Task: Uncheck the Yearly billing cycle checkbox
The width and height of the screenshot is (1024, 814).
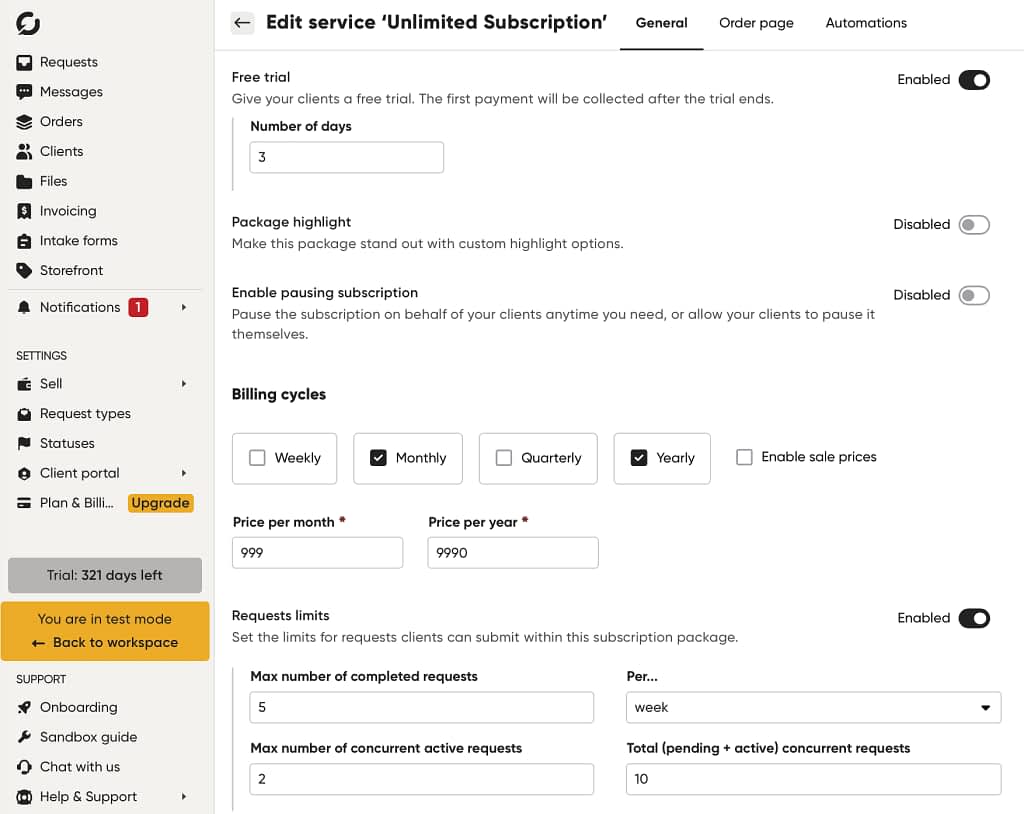Action: coord(639,458)
